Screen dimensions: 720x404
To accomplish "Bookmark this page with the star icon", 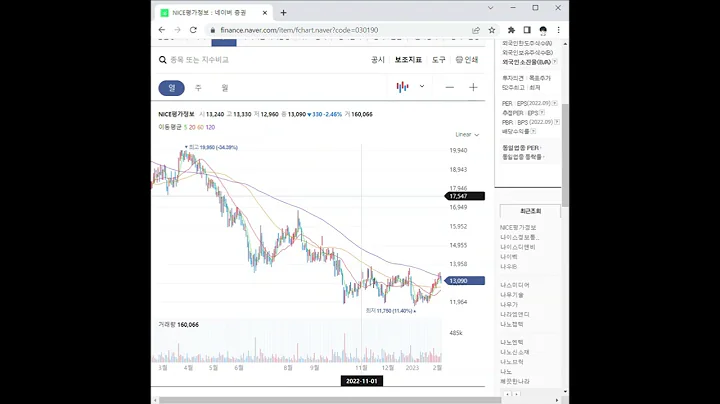I will point(492,30).
